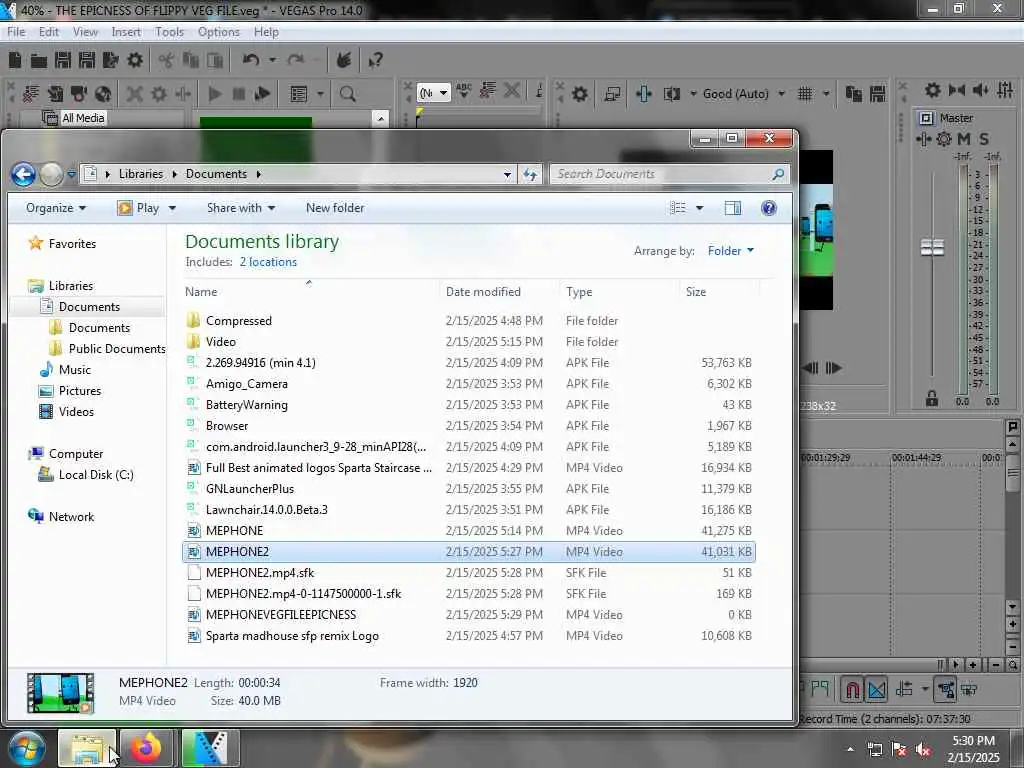1024x768 pixels.
Task: Click the What's This help cursor icon
Action: click(376, 61)
